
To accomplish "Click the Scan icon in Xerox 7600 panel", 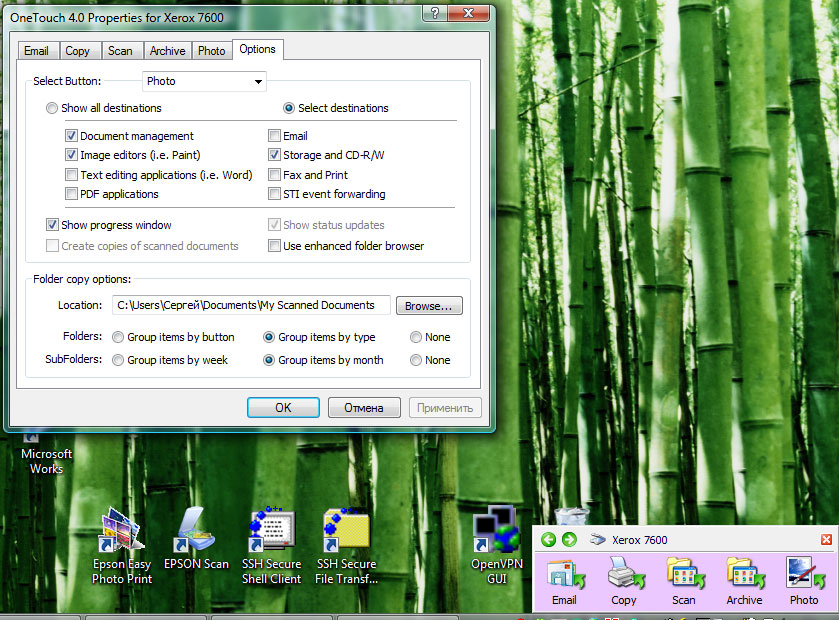I will (685, 573).
